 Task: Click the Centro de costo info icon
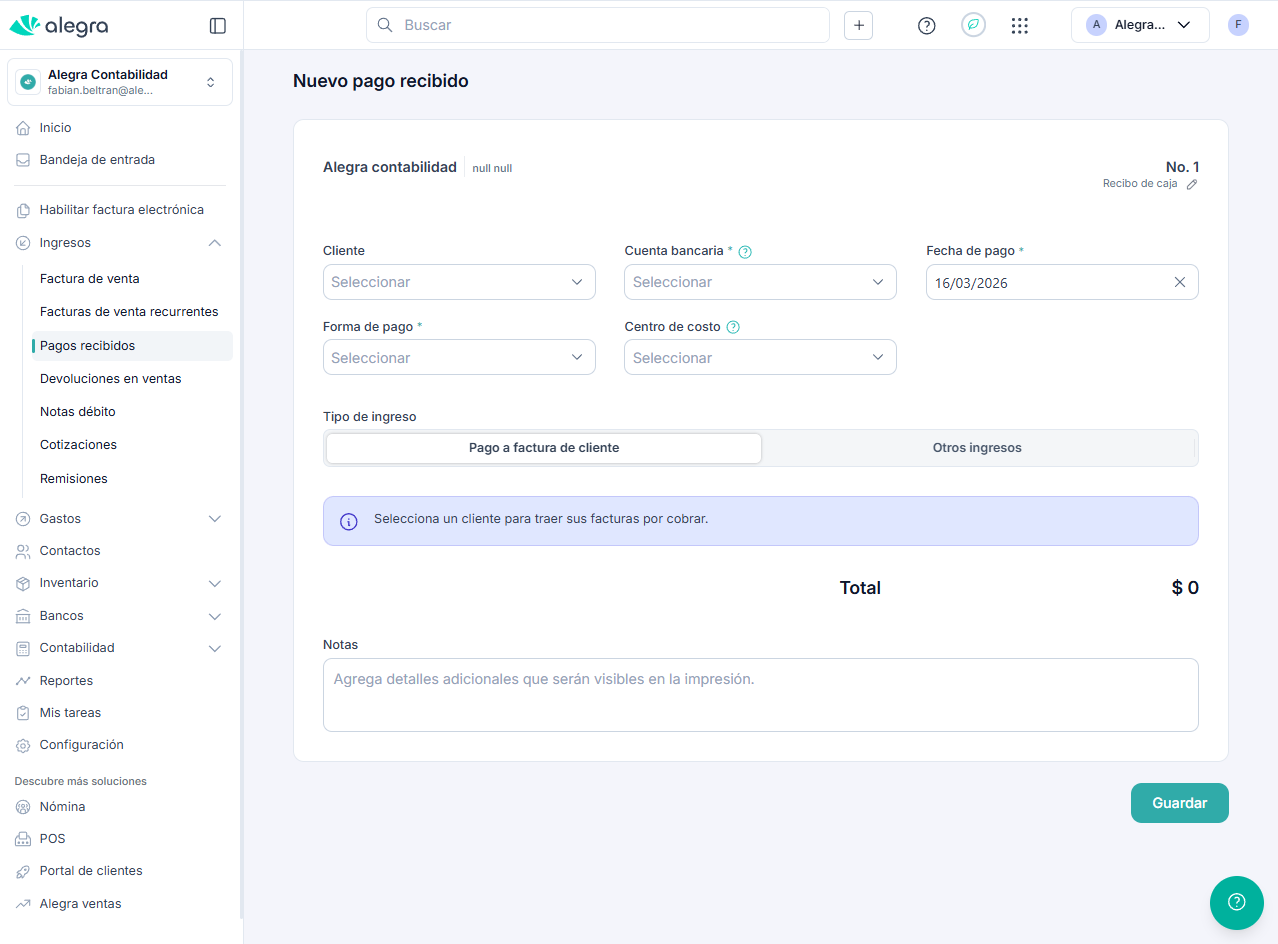(x=733, y=327)
